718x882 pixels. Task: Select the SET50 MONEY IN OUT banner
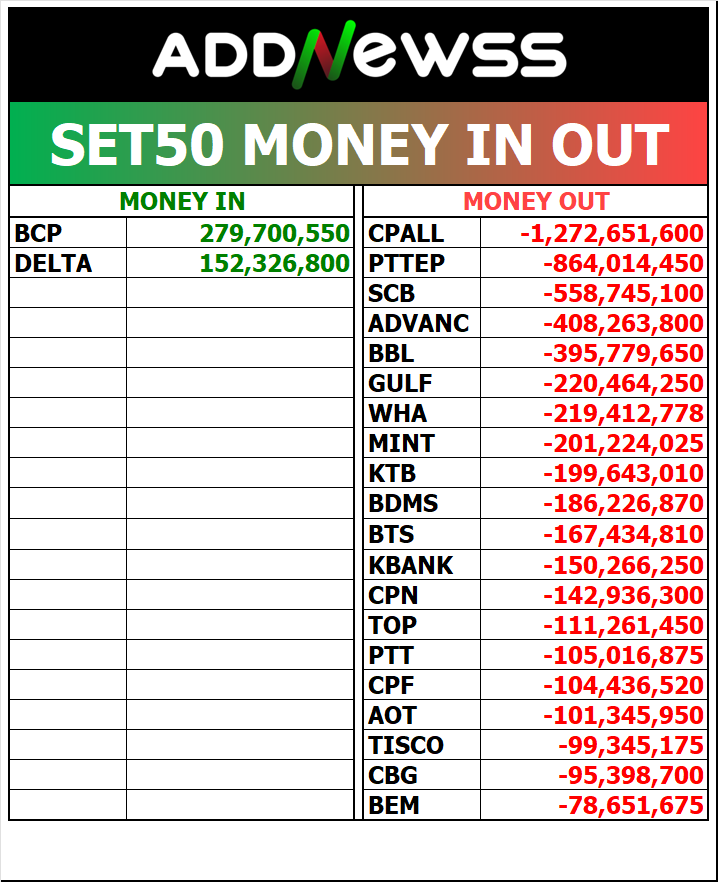click(358, 143)
